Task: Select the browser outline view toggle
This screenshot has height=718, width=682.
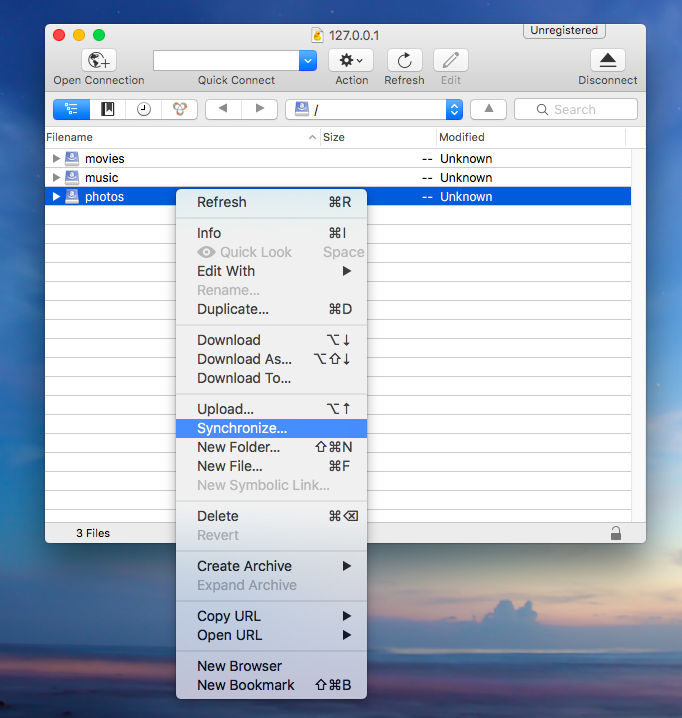Action: pos(71,109)
